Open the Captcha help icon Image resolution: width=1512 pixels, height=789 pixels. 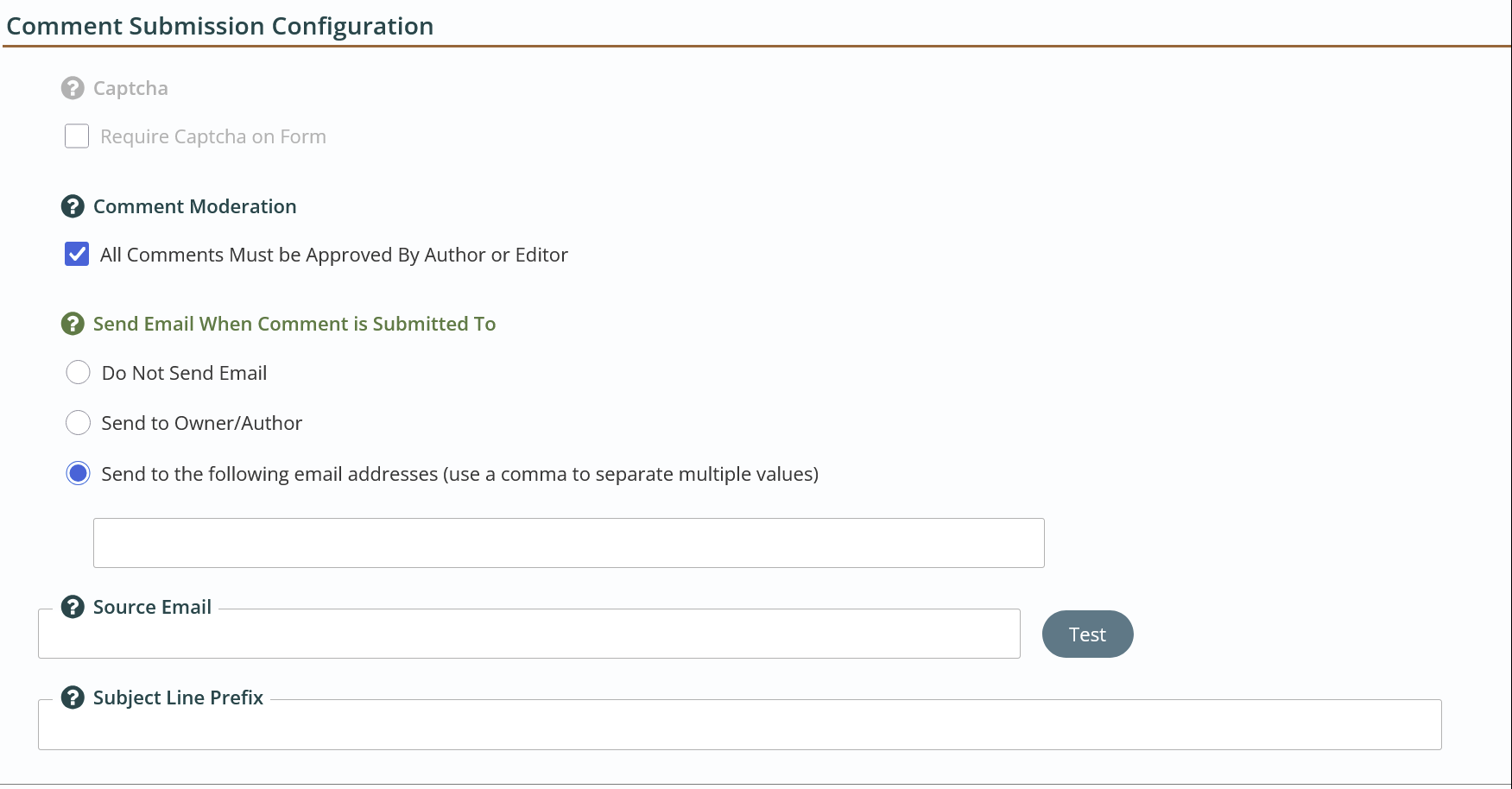click(x=73, y=88)
